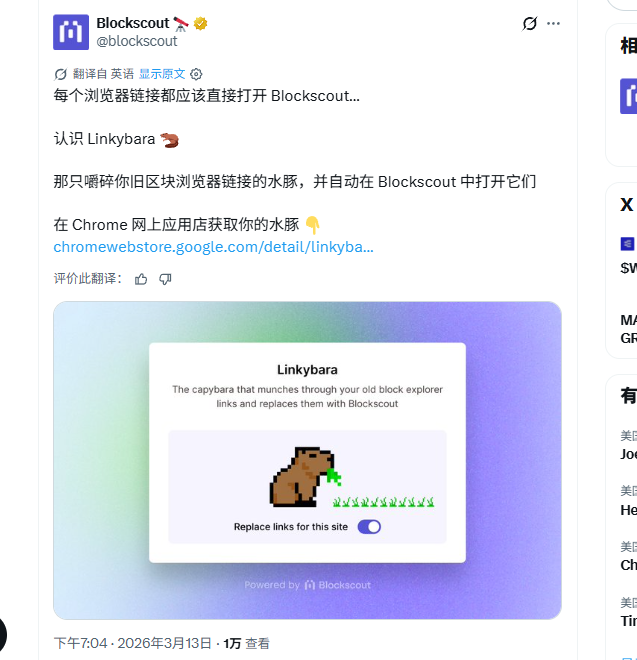Click the 下午7:04 · 2026年3月13日 timestamp
Viewport: 637px width, 660px height.
tap(133, 643)
